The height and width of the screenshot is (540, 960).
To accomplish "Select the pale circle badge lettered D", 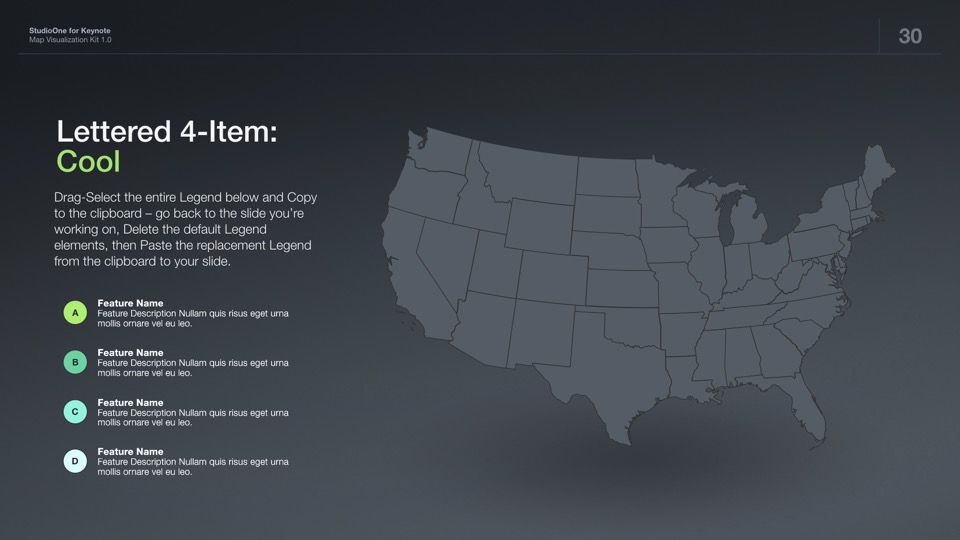I will [75, 461].
